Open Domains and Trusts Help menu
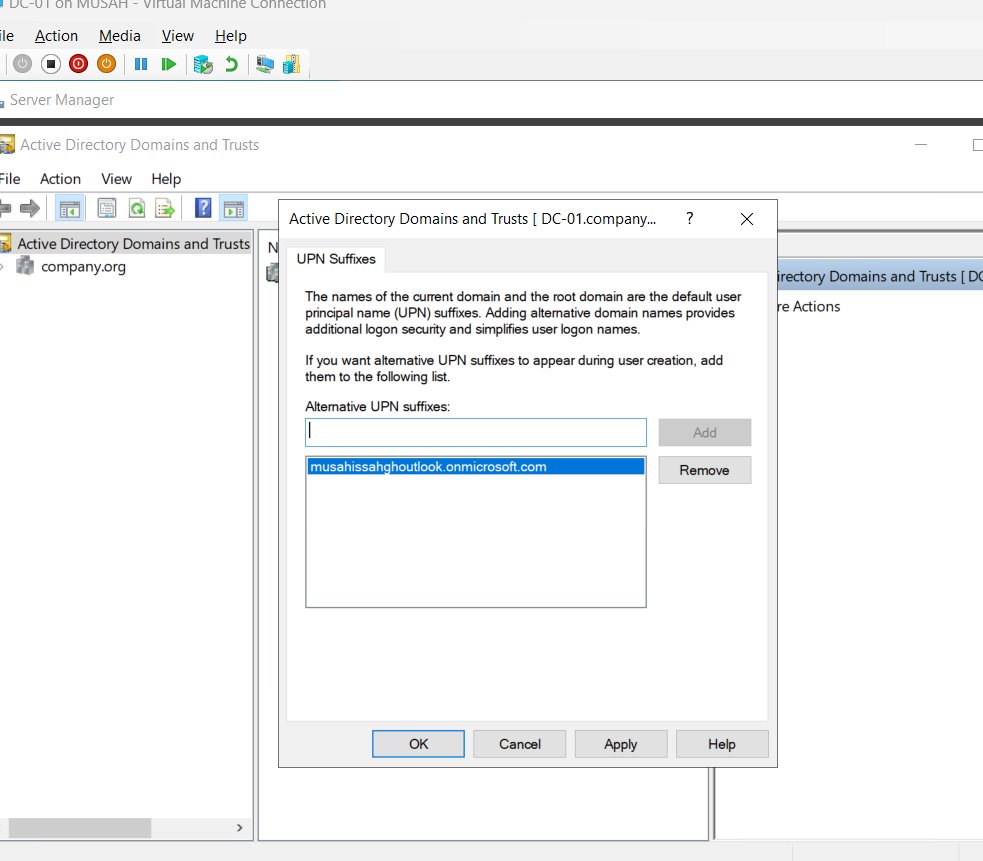 pyautogui.click(x=166, y=179)
